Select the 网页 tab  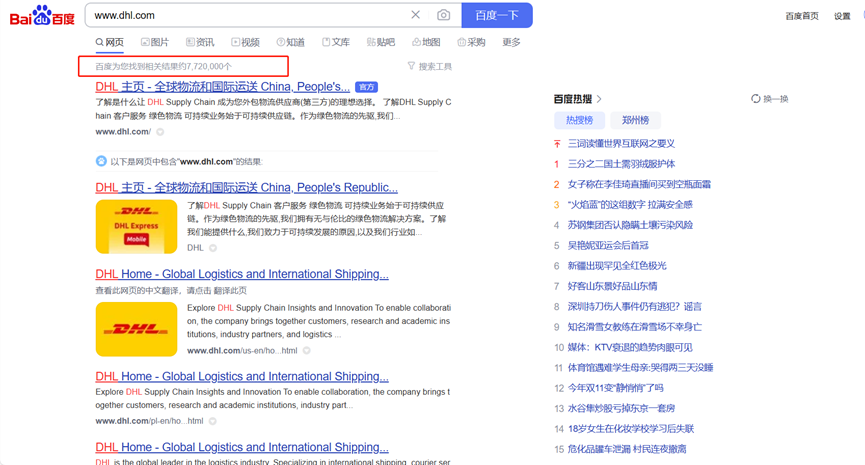pyautogui.click(x=110, y=42)
